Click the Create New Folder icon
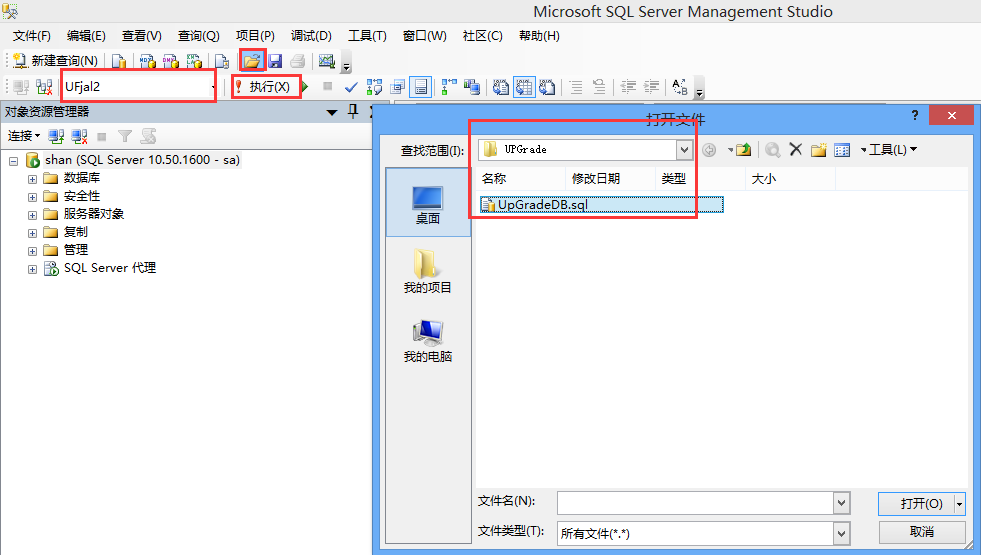The image size is (981, 555). click(x=818, y=150)
